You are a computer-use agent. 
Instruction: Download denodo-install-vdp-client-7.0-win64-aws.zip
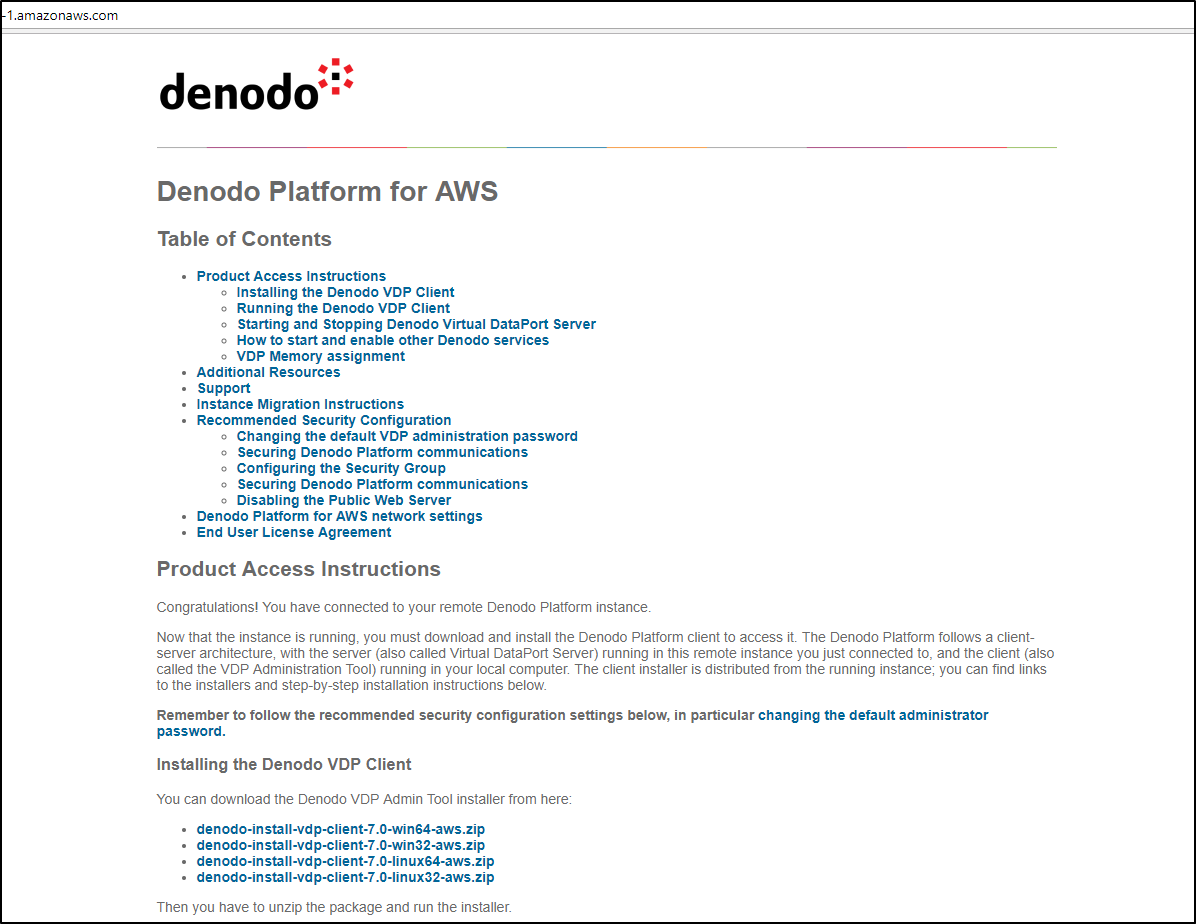point(340,829)
